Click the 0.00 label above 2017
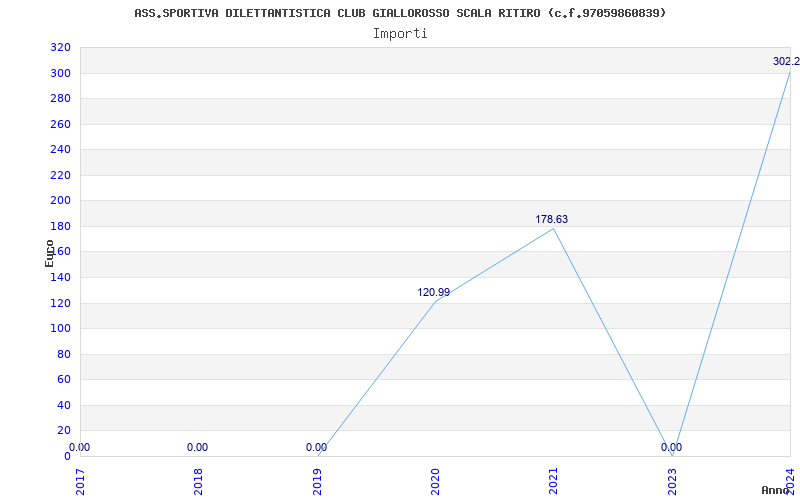The image size is (800, 500). point(79,447)
